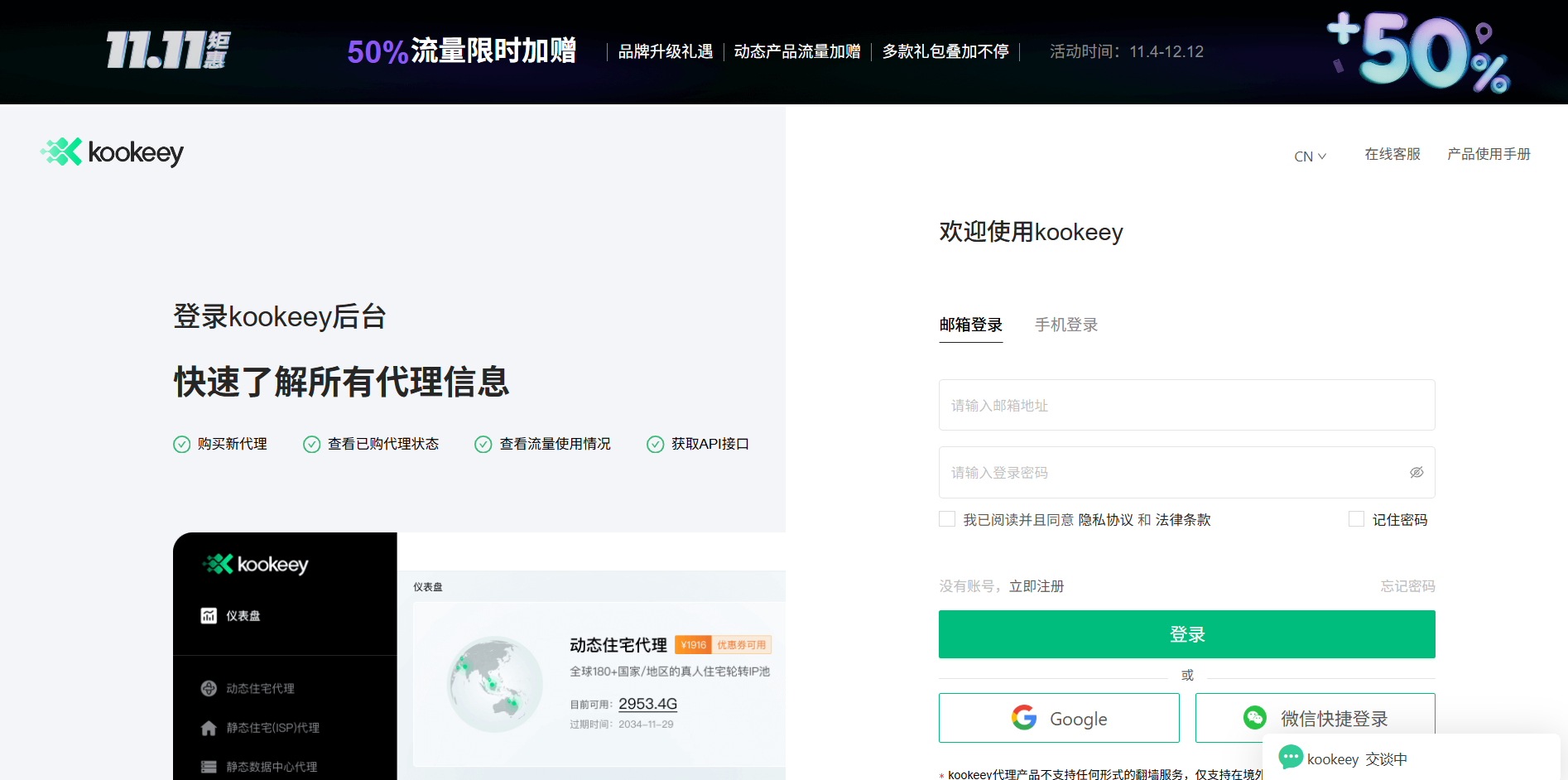Click the kookeey logo
This screenshot has height=780, width=1568.
tap(111, 152)
